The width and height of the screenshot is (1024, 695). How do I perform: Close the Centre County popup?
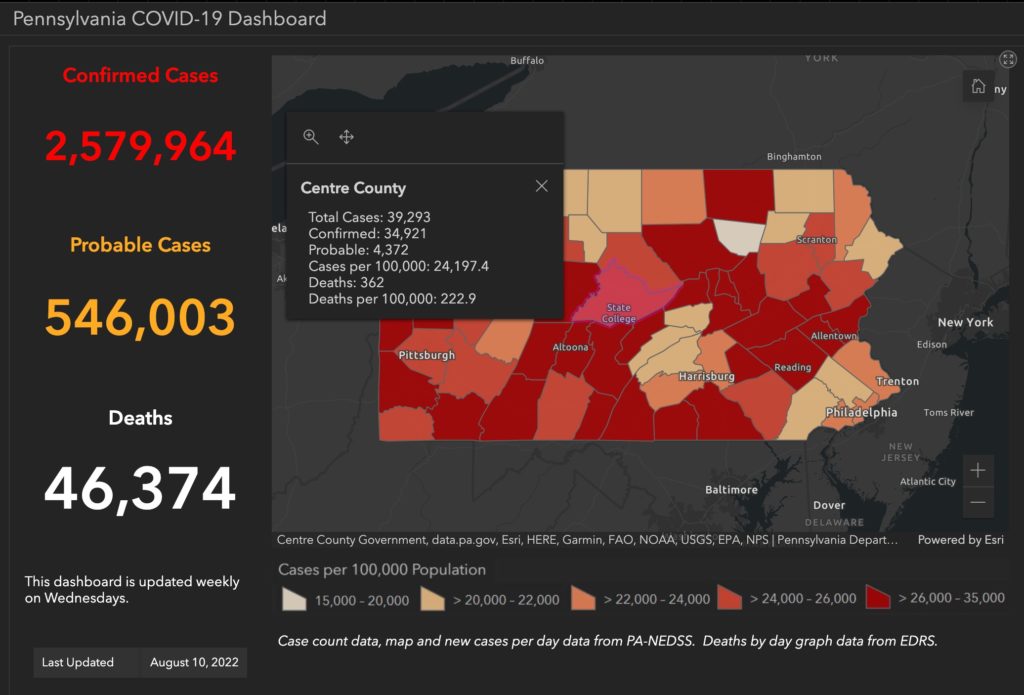[541, 186]
